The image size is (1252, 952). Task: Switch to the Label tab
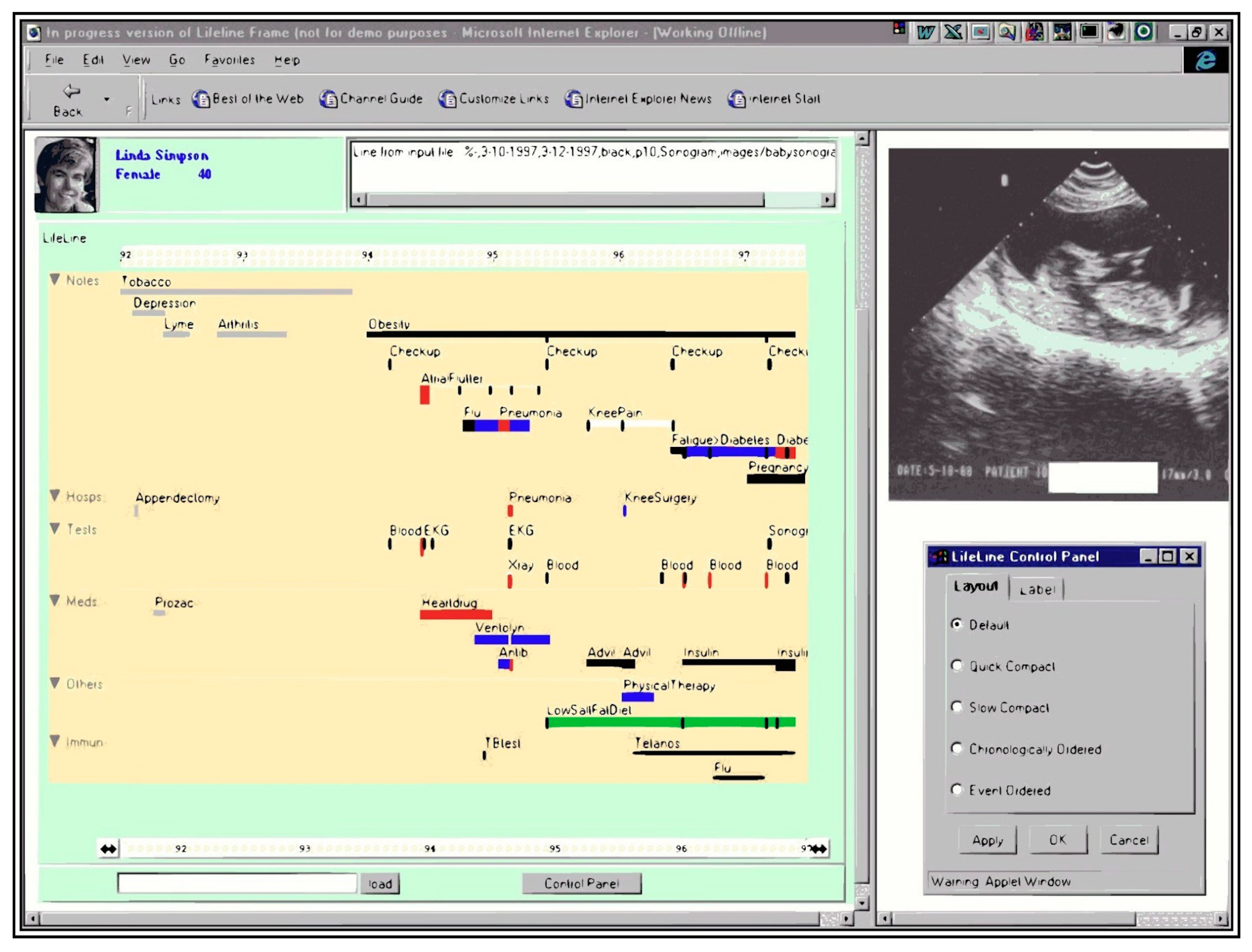coord(1037,590)
